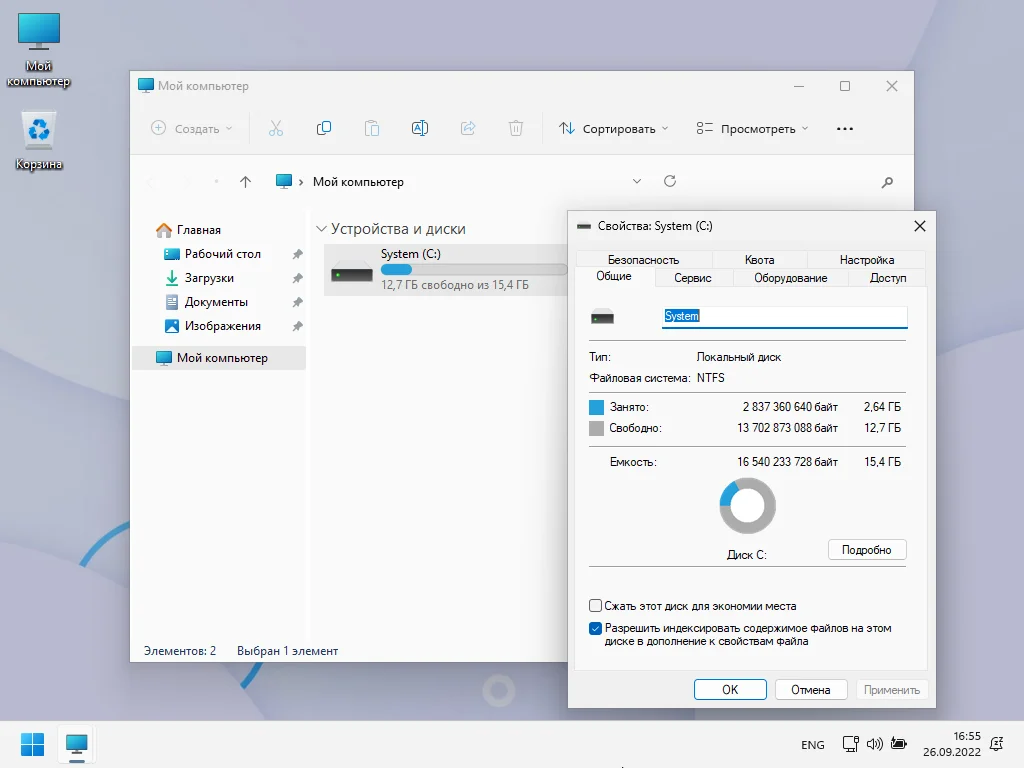
Task: Click the System disk name input field
Action: tap(784, 316)
